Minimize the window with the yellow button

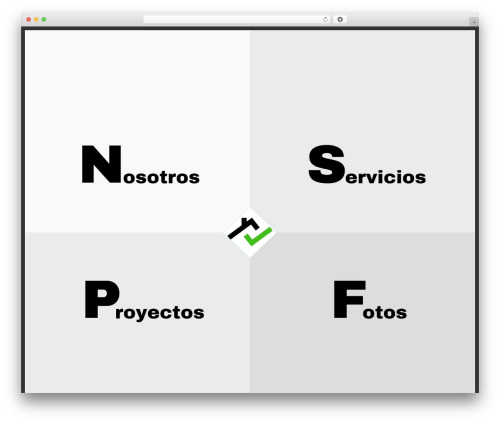(36, 20)
